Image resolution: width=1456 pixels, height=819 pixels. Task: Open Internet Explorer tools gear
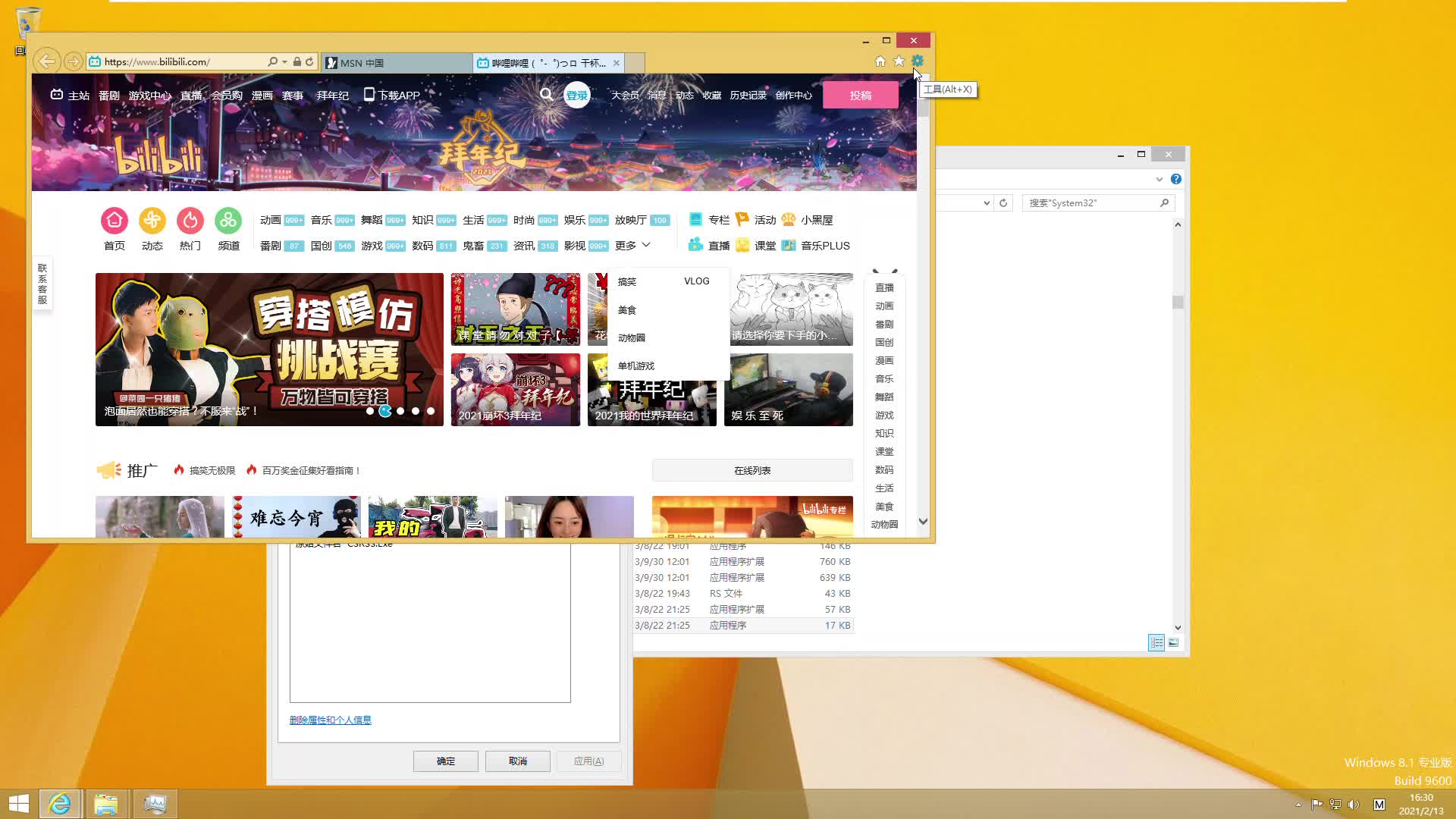coord(918,61)
